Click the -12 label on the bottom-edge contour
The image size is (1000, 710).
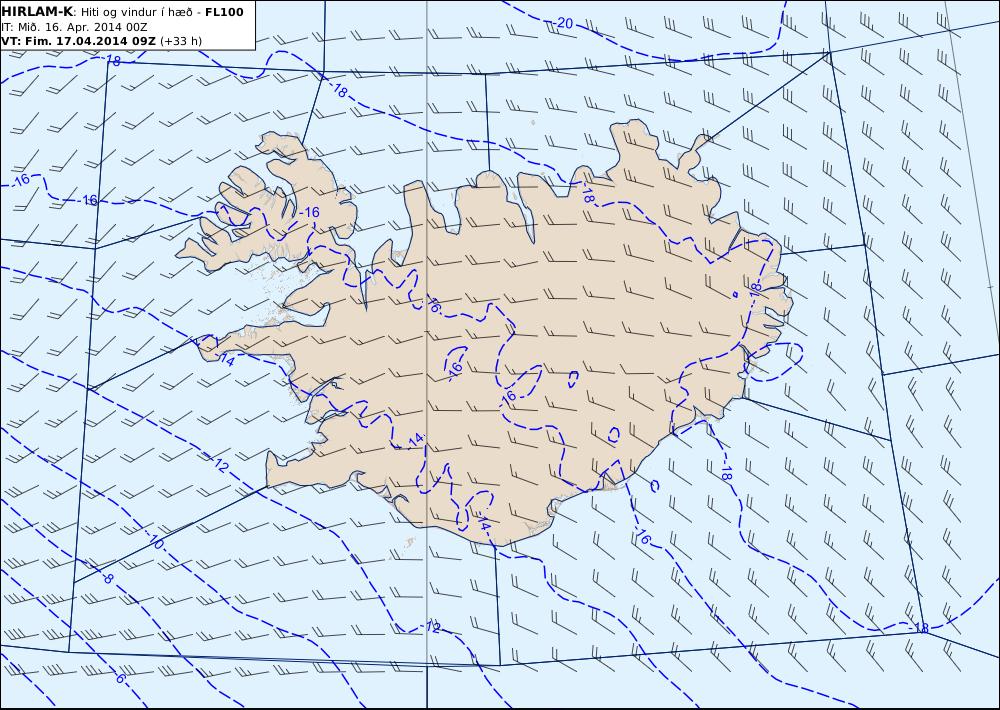(x=432, y=626)
